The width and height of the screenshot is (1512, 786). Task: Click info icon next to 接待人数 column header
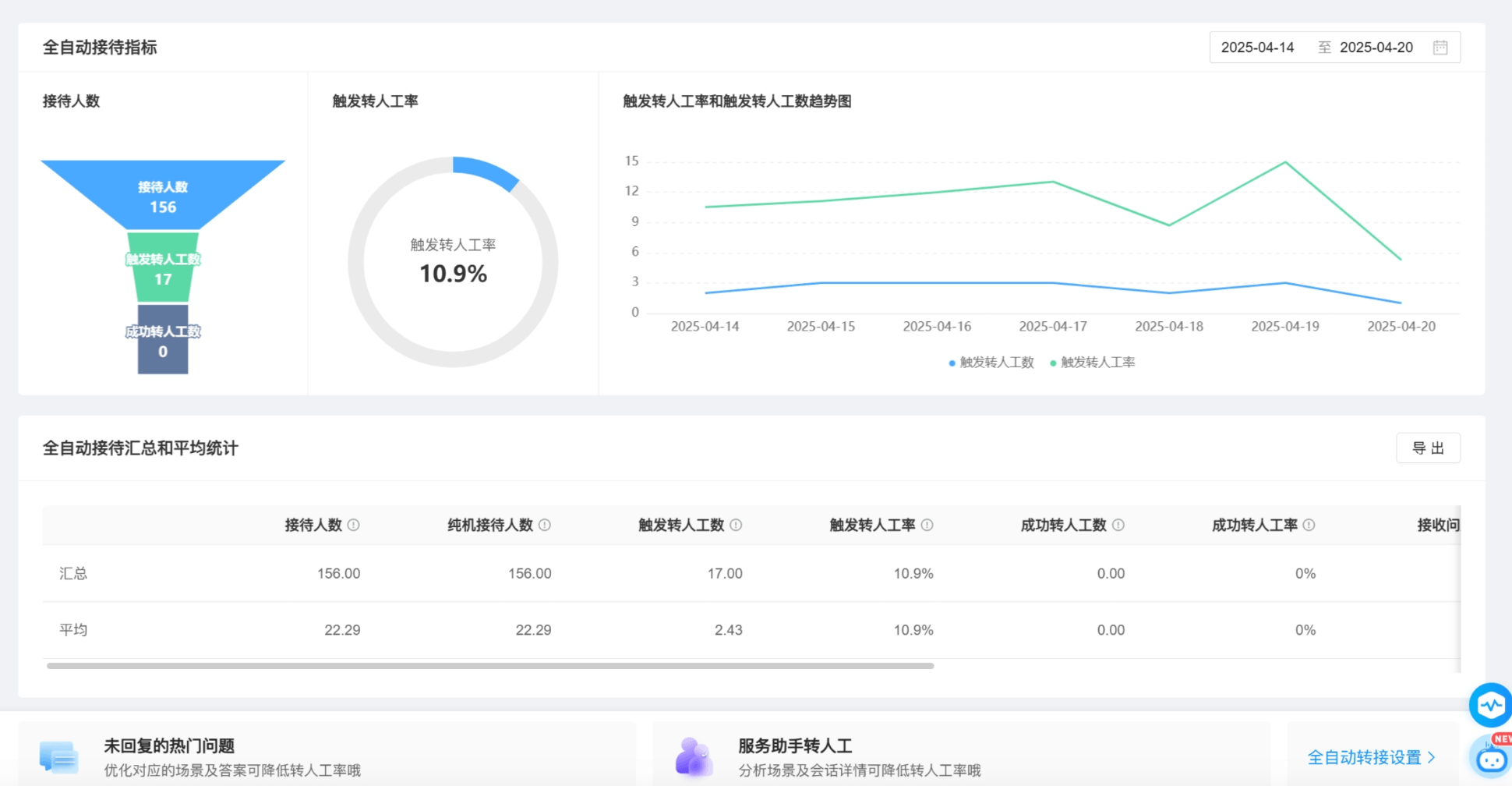[353, 525]
